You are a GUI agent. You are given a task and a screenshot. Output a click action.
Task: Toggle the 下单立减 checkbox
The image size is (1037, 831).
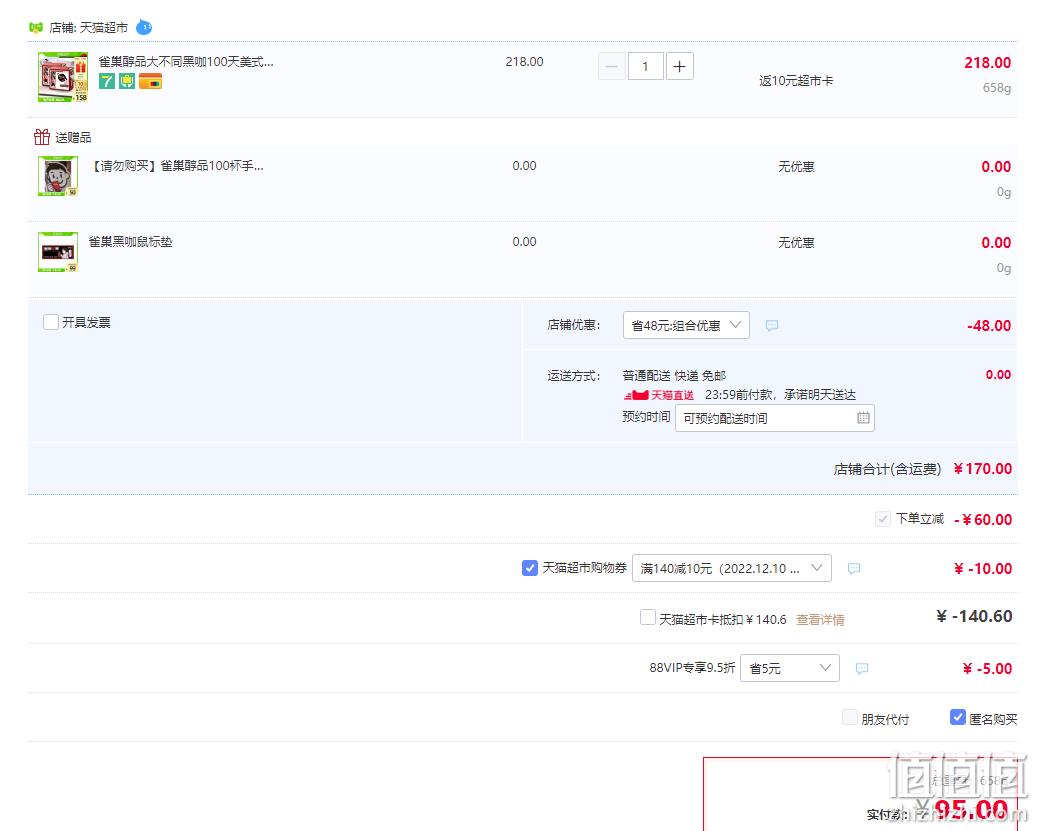click(882, 519)
